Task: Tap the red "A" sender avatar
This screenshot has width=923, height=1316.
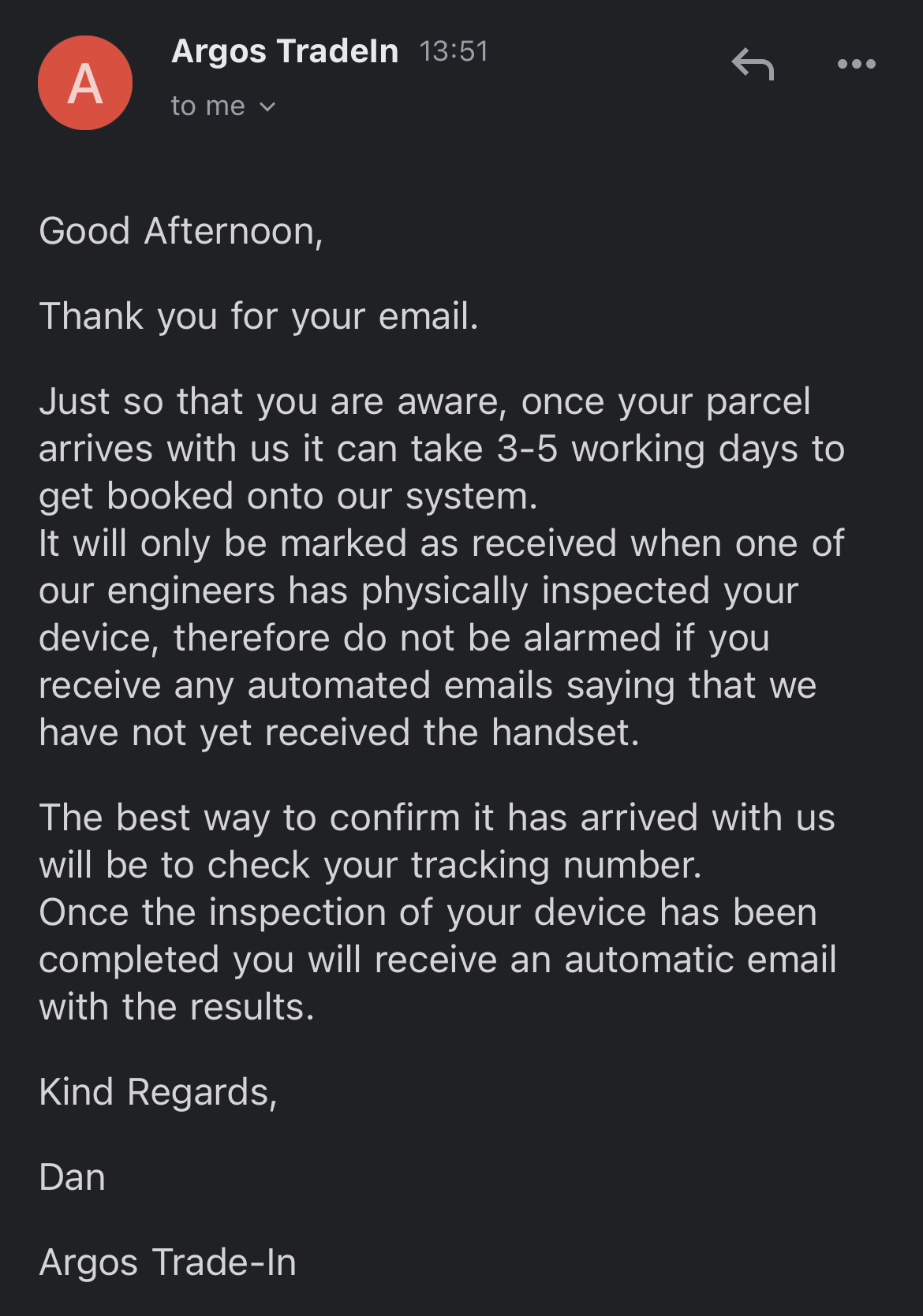Action: point(85,83)
